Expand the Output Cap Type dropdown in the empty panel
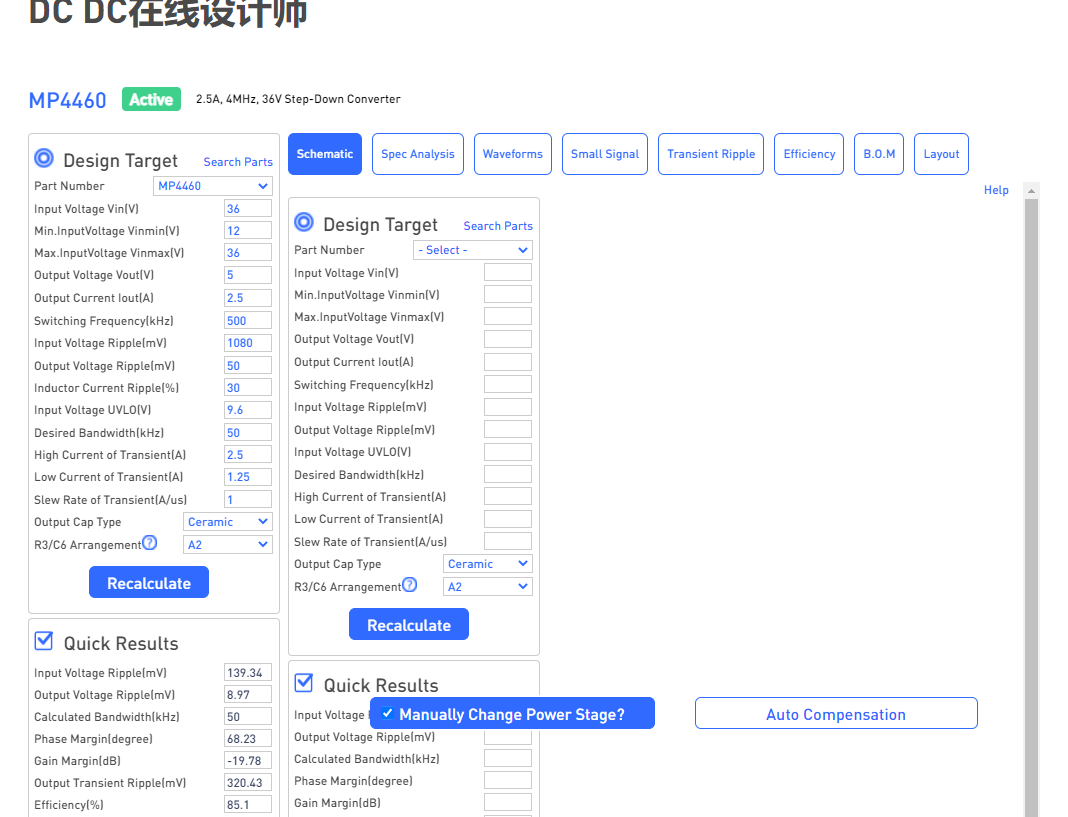1068x817 pixels. [488, 564]
